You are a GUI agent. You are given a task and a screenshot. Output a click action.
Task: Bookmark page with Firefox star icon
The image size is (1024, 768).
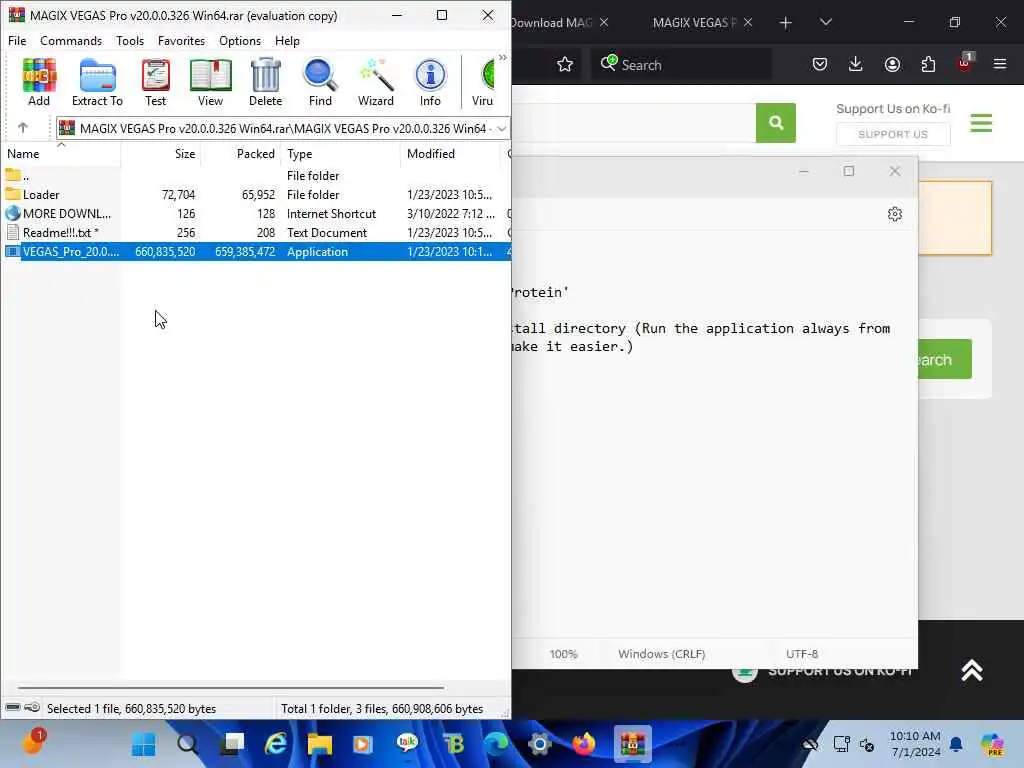pos(565,64)
